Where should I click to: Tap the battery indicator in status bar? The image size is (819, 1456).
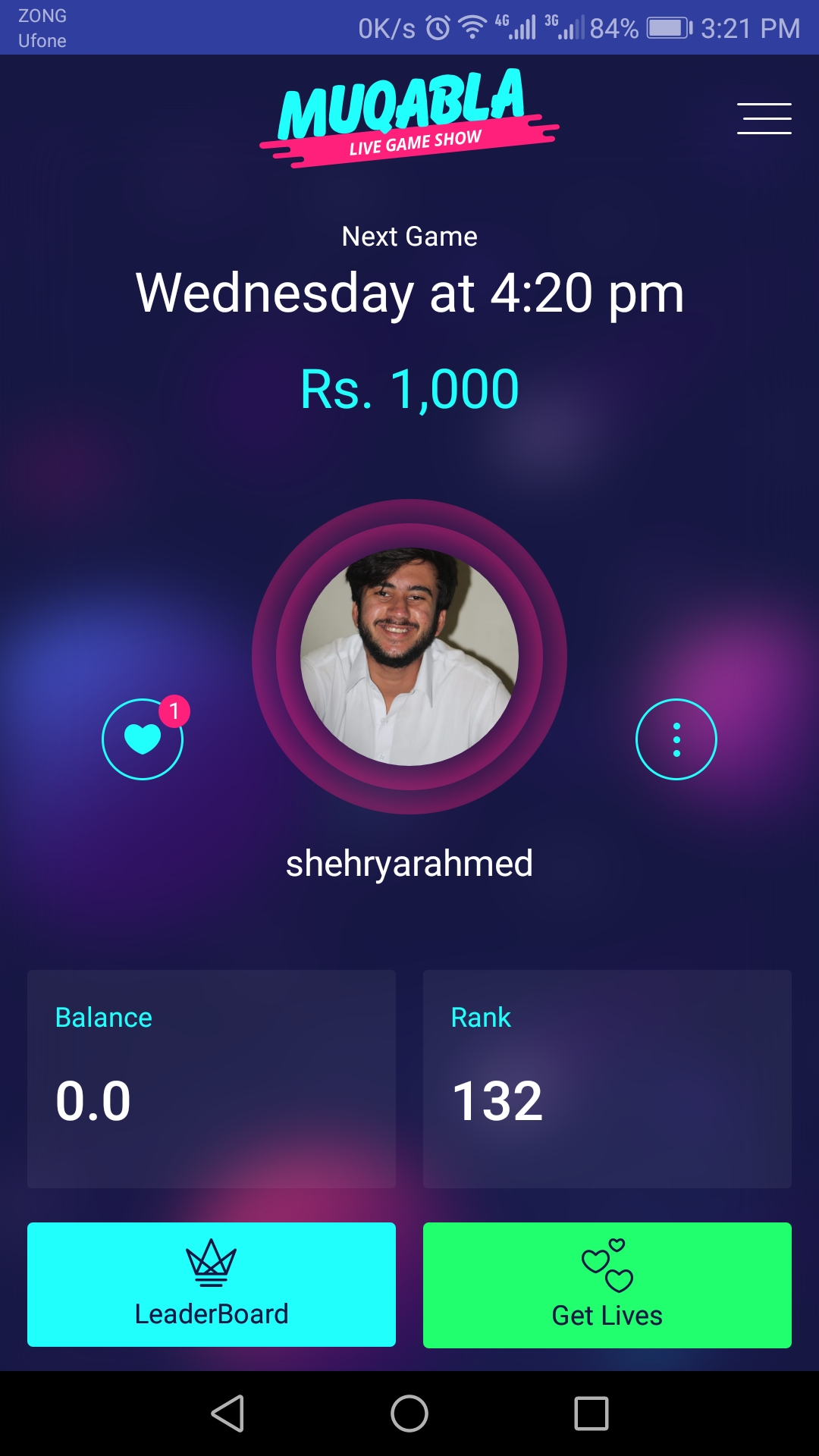tap(670, 28)
